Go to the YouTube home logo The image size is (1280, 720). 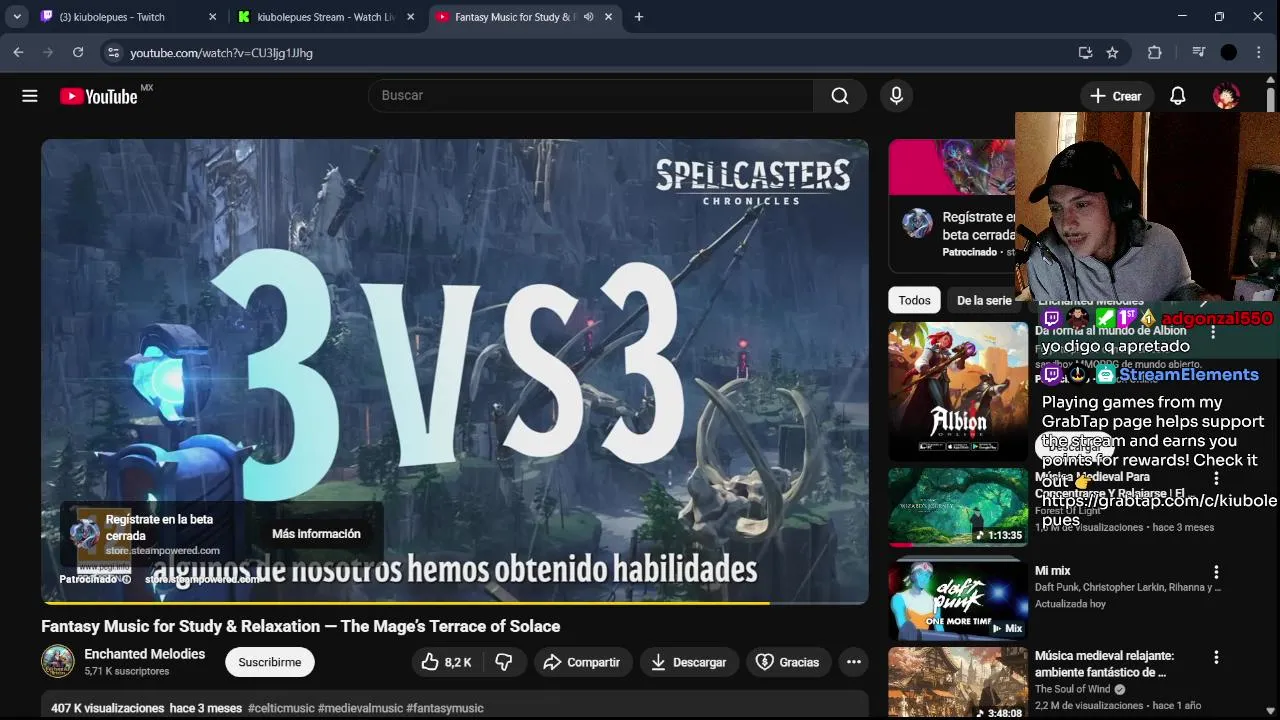click(x=98, y=96)
